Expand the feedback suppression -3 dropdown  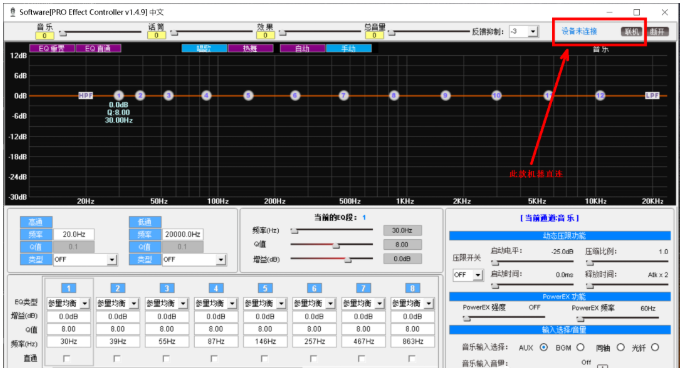pyautogui.click(x=524, y=31)
